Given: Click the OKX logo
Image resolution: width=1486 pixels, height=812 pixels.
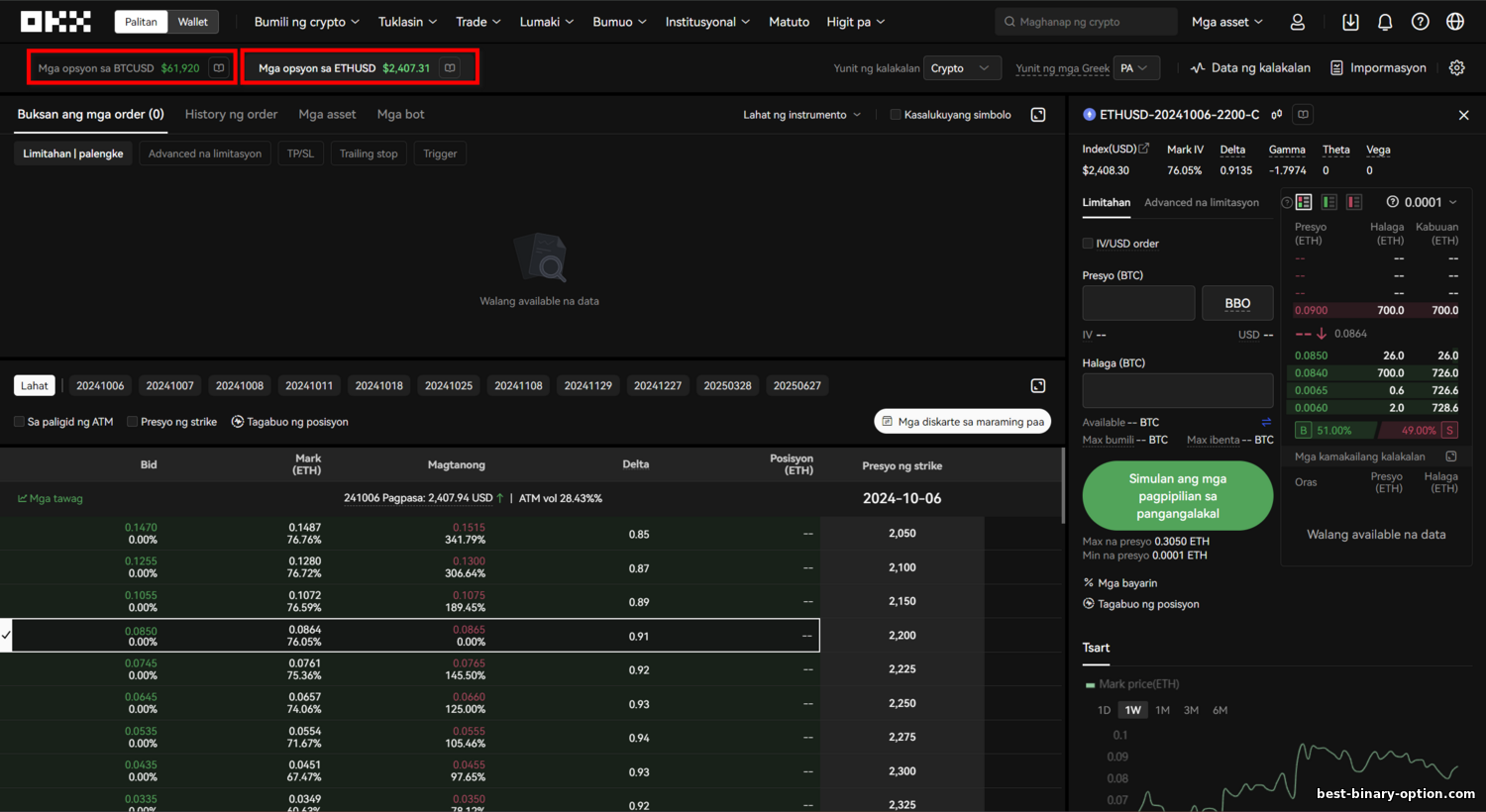Looking at the screenshot, I should (55, 22).
